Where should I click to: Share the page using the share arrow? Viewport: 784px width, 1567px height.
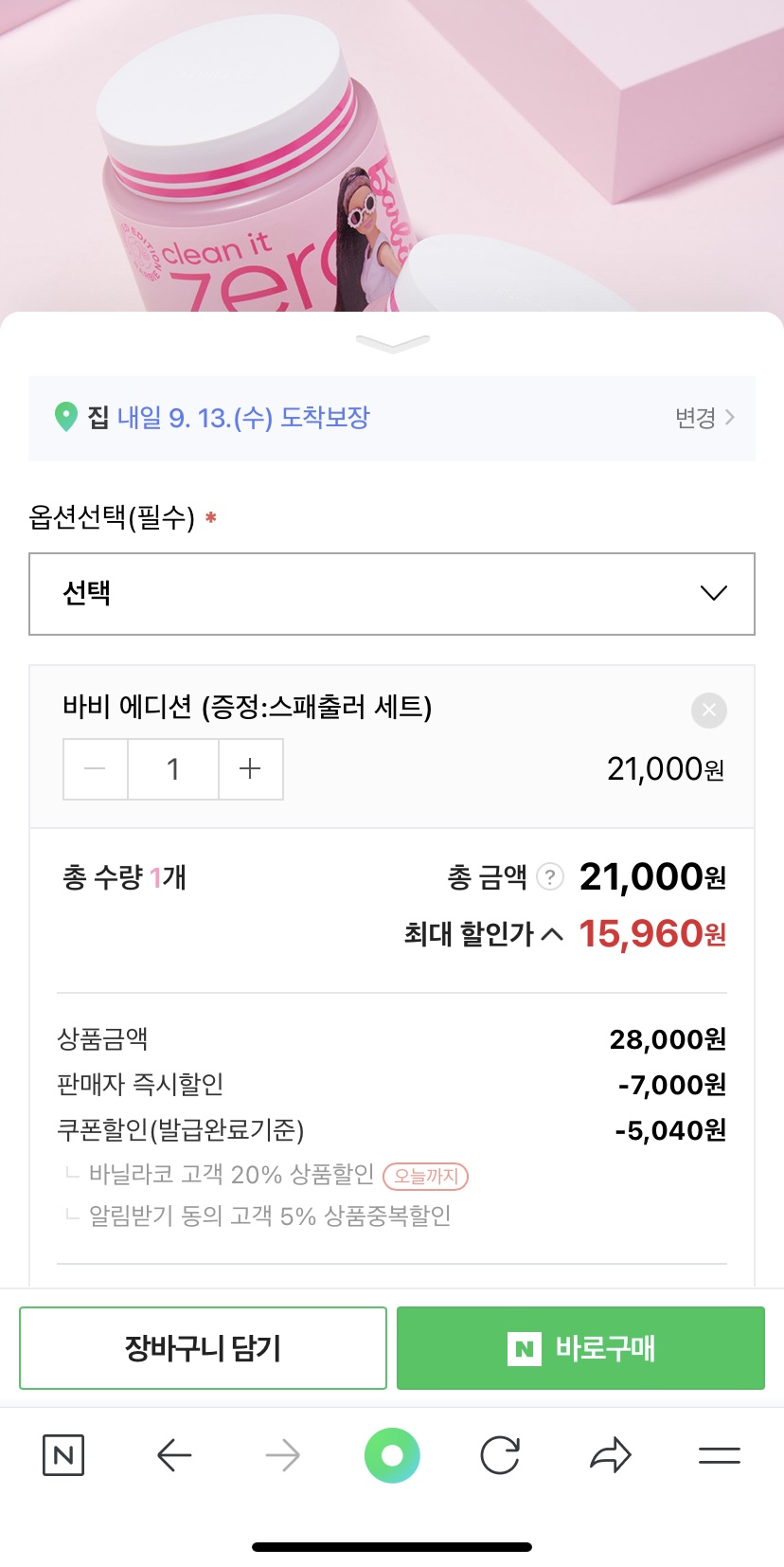click(610, 1455)
